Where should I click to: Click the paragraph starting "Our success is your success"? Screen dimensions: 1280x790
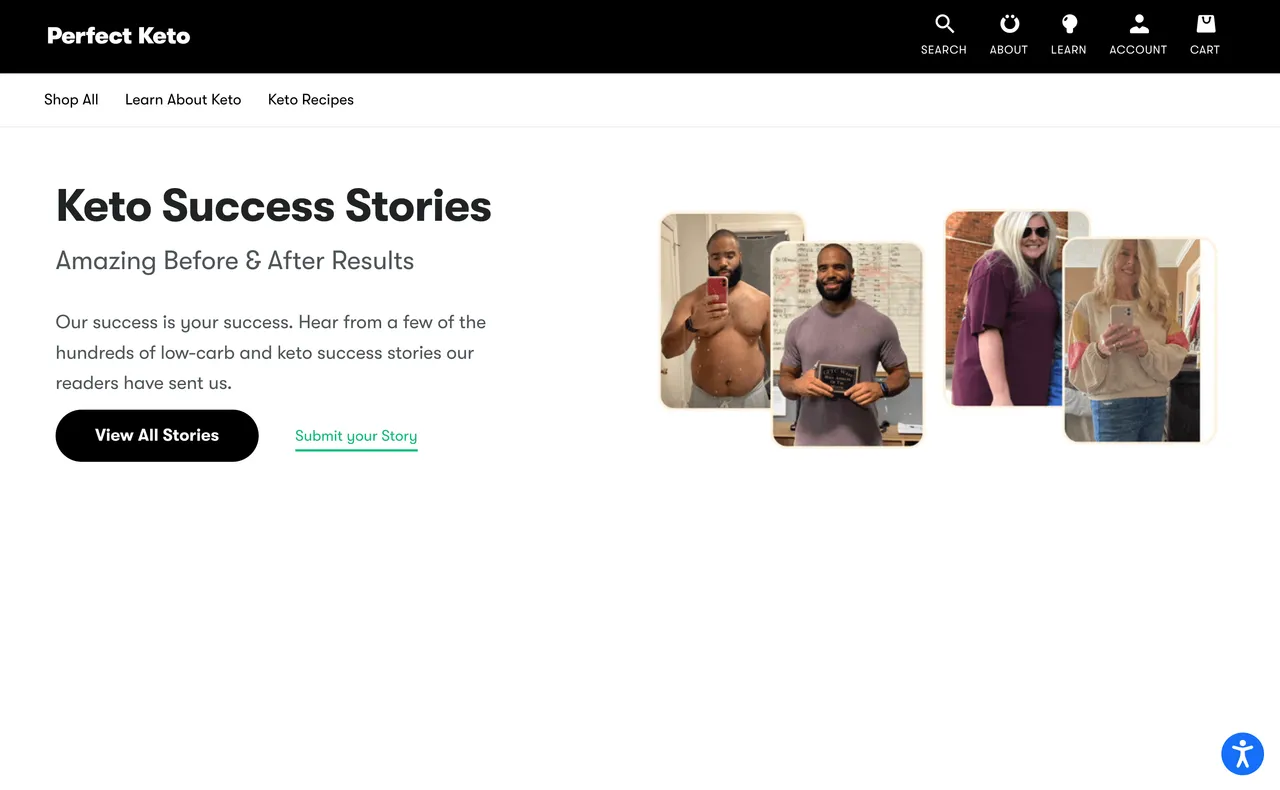coord(271,352)
